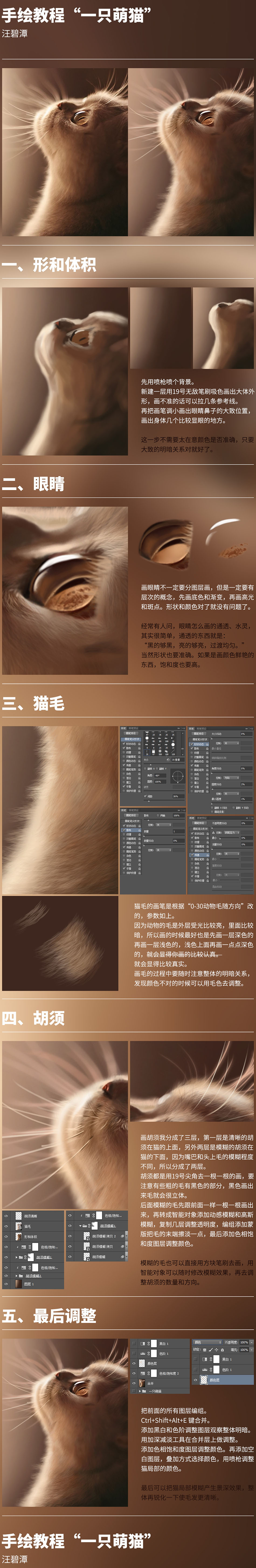Toggle 纹理 checkbox in brush tip shape panel
The width and height of the screenshot is (256, 1568).
[123, 752]
